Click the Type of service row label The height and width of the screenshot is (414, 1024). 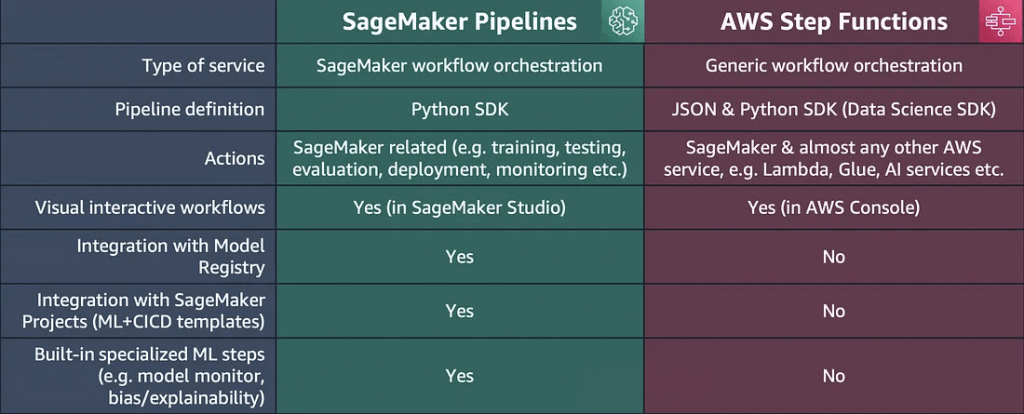click(x=204, y=66)
